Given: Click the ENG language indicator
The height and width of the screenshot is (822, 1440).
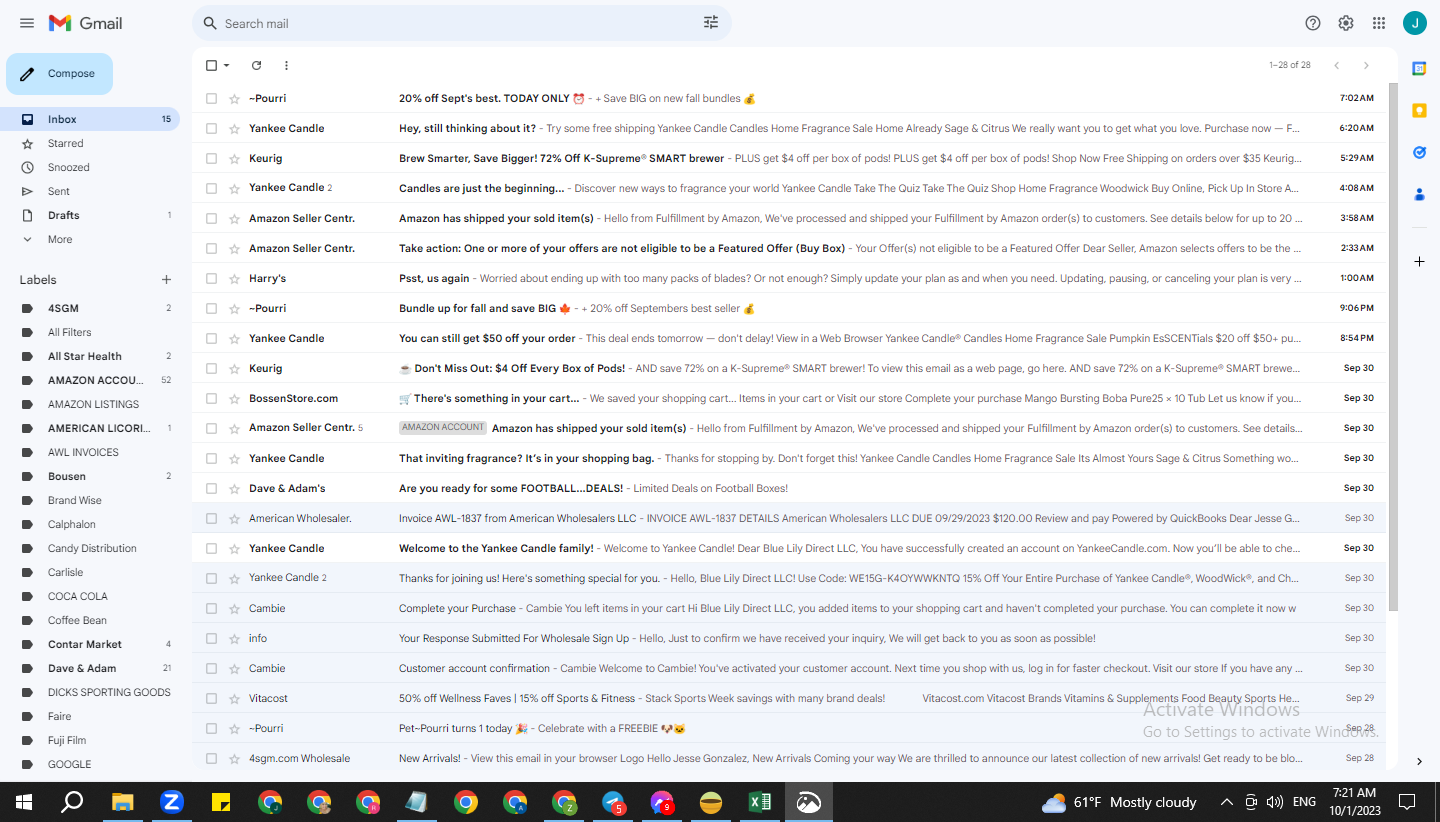Looking at the screenshot, I should point(1304,802).
